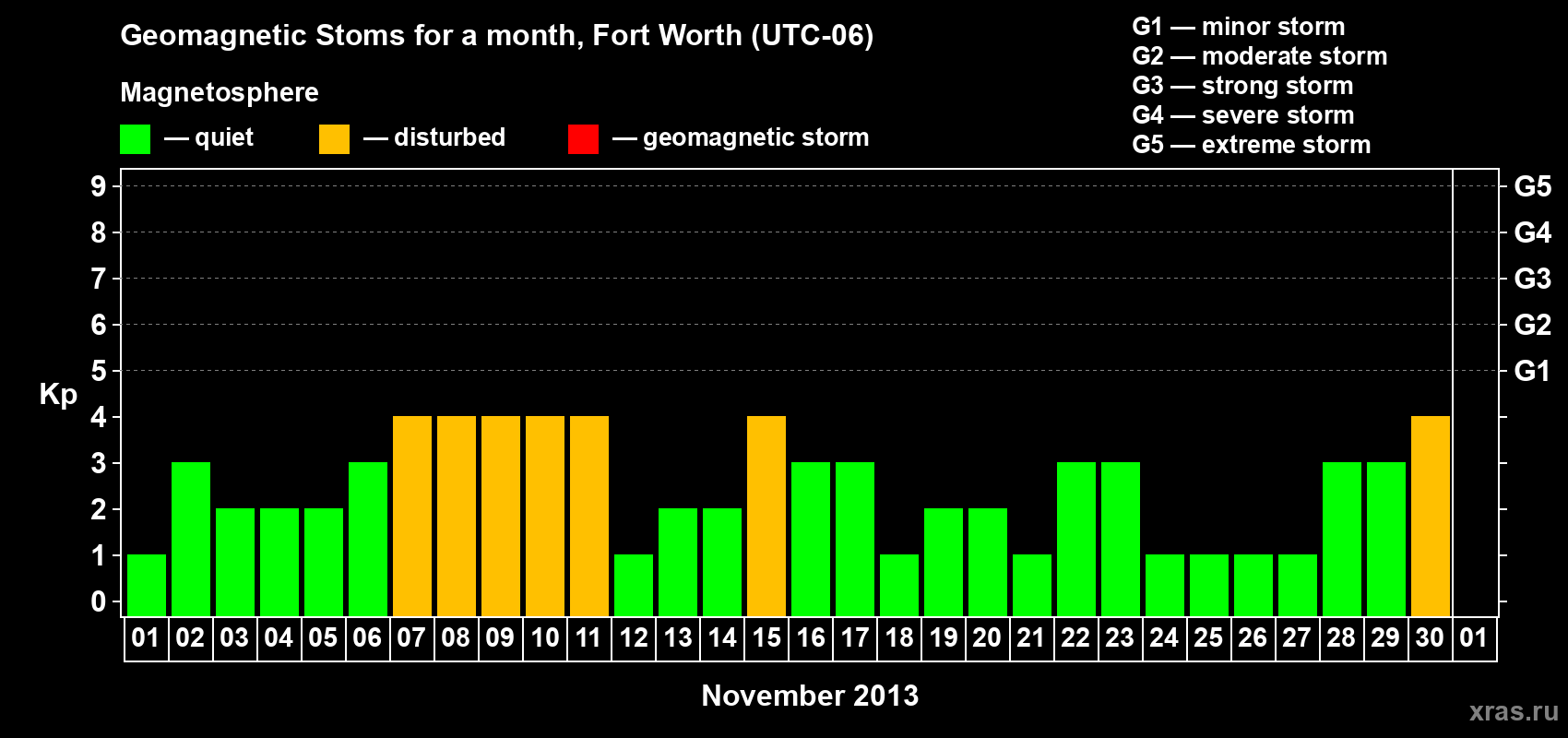
Task: Click the date label '16' on x-axis
Action: tap(811, 638)
